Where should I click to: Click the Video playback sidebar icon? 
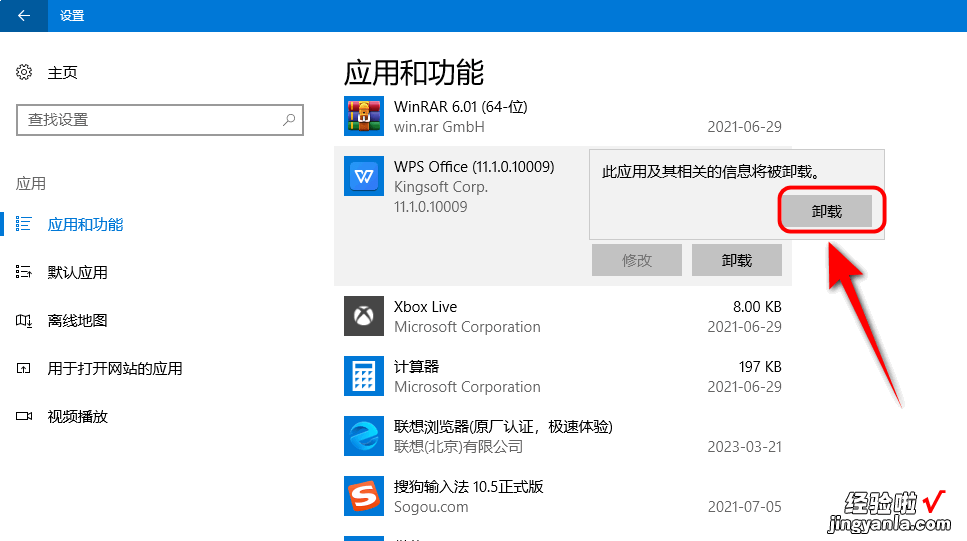pos(23,416)
